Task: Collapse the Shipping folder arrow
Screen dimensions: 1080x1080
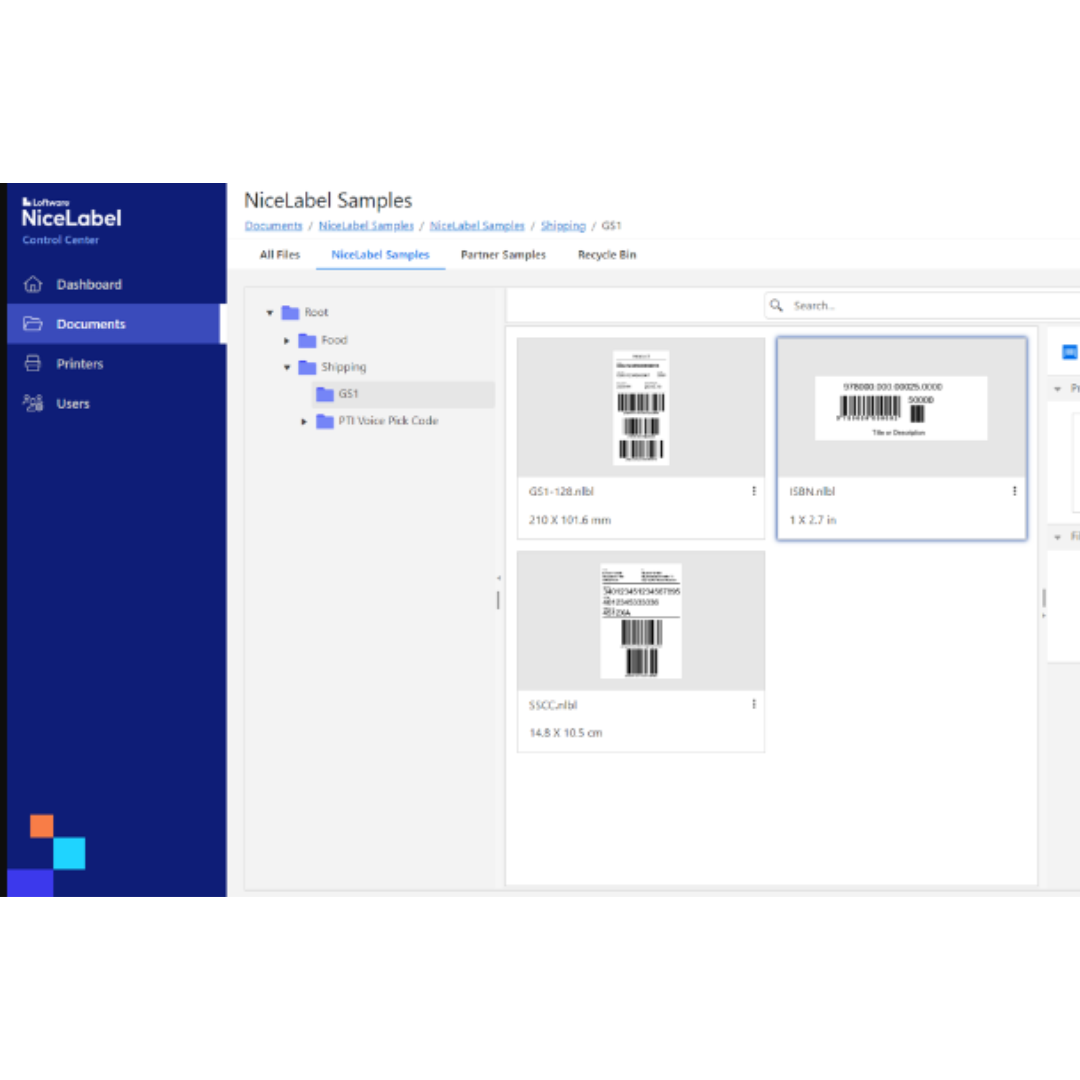Action: 287,367
